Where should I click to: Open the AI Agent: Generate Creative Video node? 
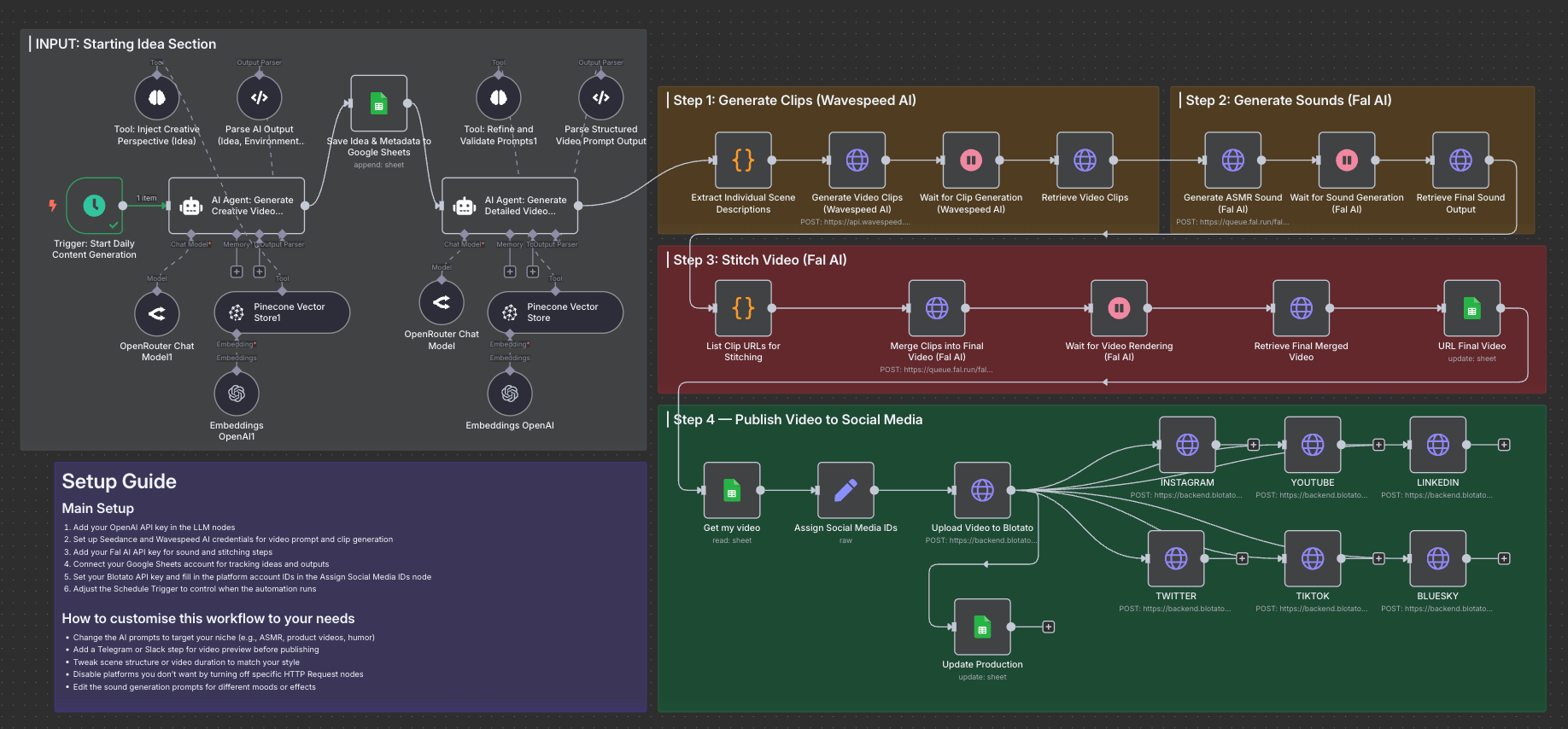coord(237,206)
